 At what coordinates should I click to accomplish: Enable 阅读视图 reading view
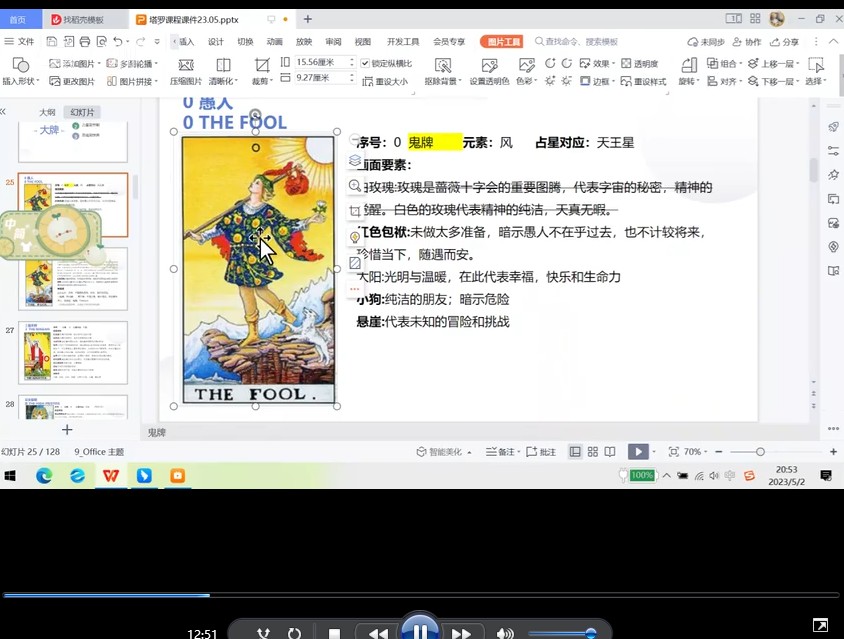pyautogui.click(x=612, y=452)
